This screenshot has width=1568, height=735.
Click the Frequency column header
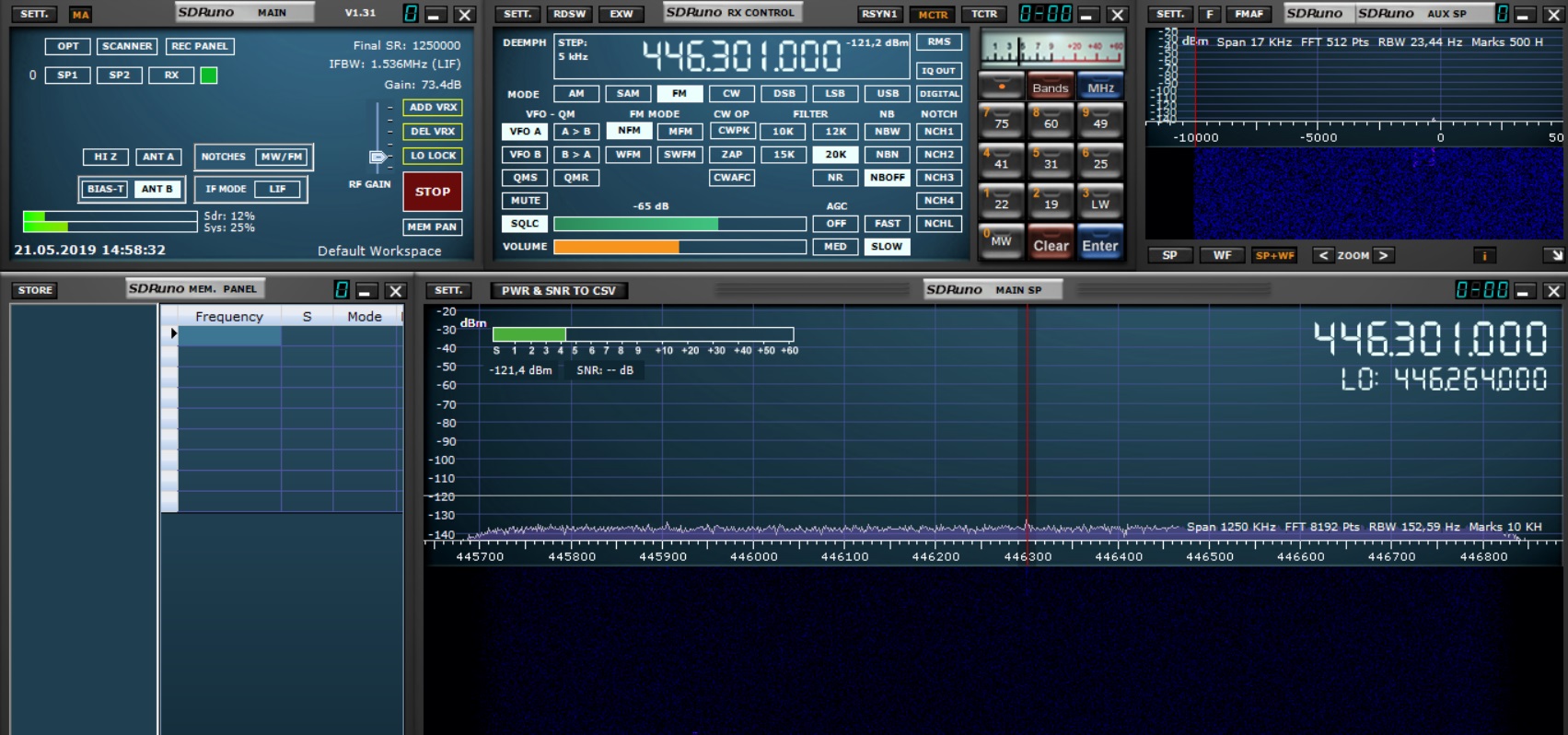229,317
